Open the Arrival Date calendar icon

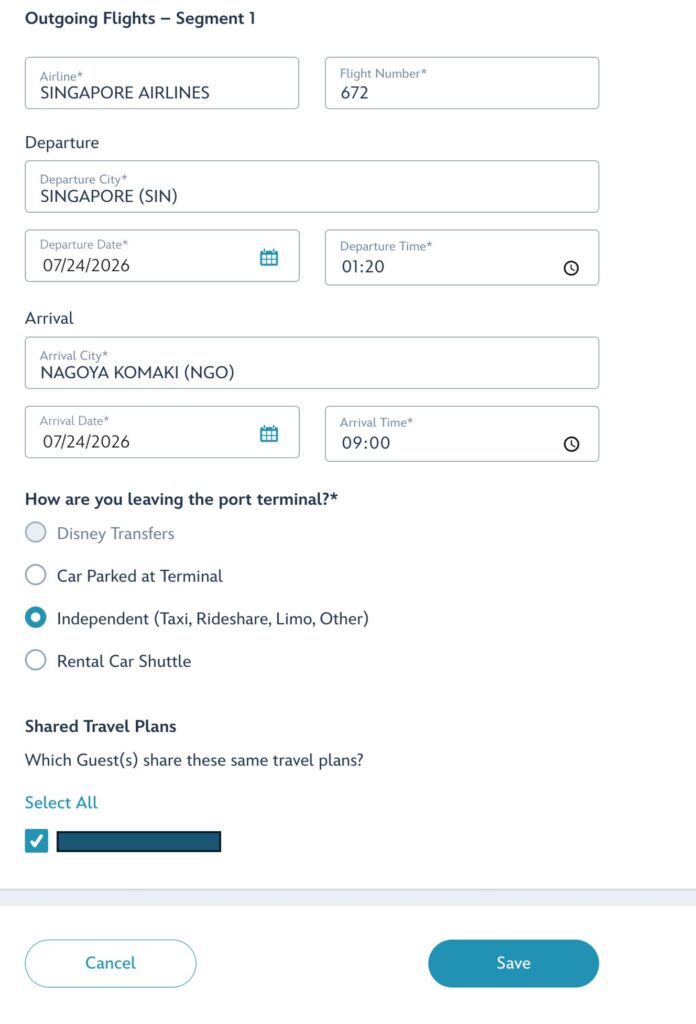click(x=269, y=434)
